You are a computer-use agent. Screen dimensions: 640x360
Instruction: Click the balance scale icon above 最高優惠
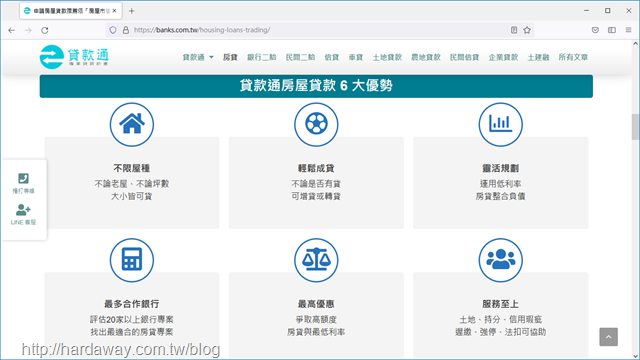point(316,260)
